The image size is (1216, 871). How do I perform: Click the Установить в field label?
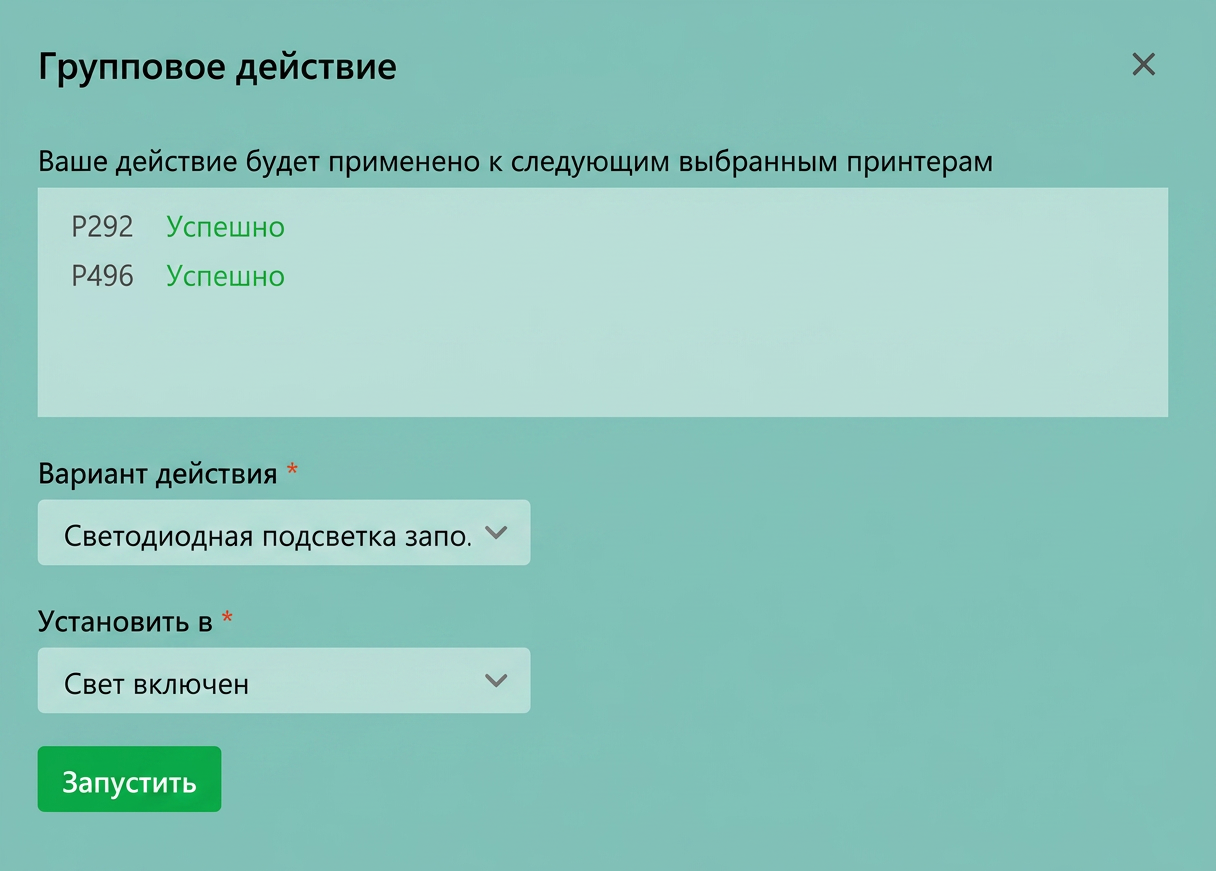click(x=125, y=621)
